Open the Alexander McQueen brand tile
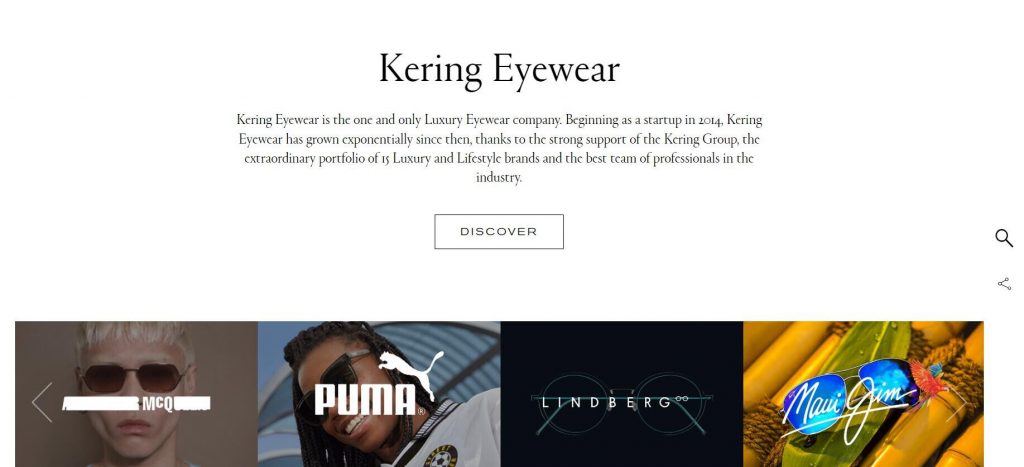Viewport: 1024px width, 467px height. click(x=136, y=394)
